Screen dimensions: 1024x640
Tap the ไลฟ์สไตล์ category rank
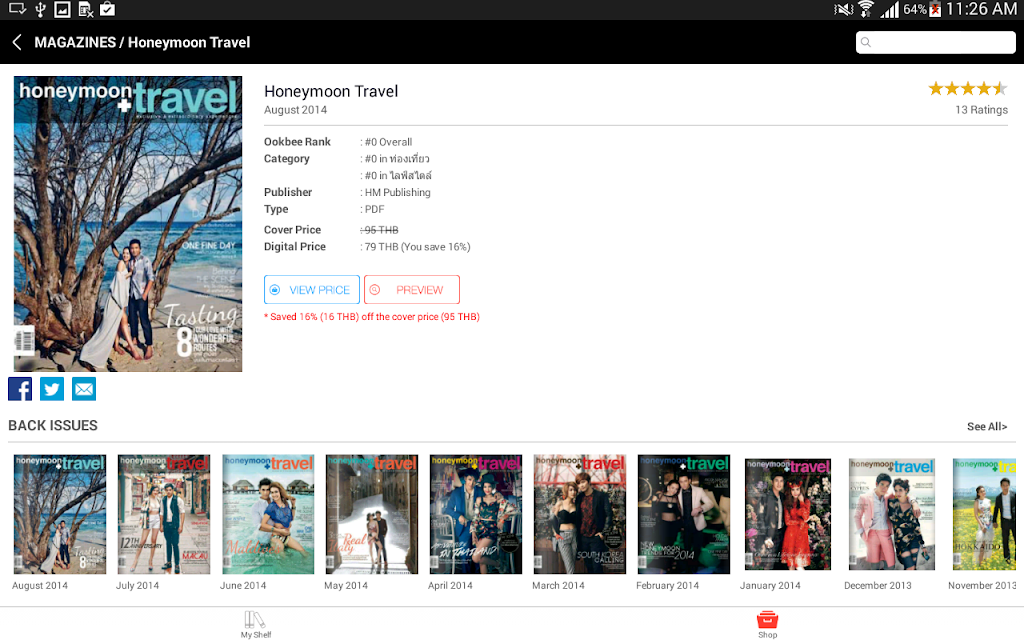pyautogui.click(x=398, y=175)
